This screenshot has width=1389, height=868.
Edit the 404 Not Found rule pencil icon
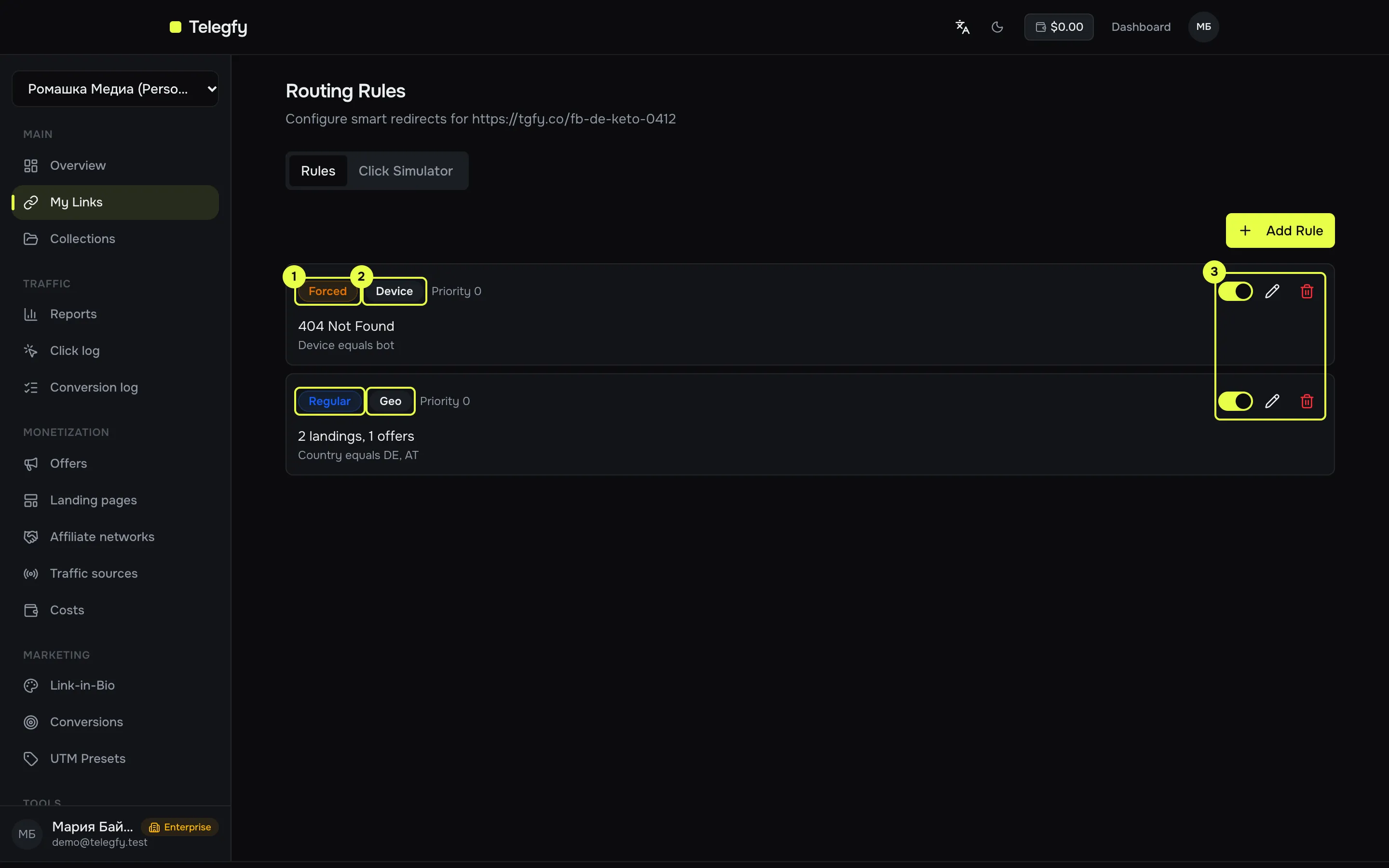point(1272,291)
